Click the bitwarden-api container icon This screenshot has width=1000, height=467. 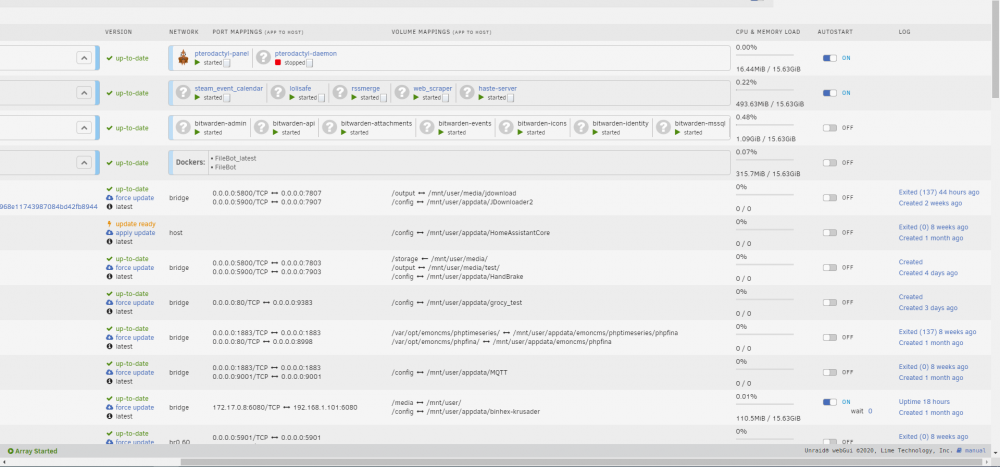[x=261, y=128]
